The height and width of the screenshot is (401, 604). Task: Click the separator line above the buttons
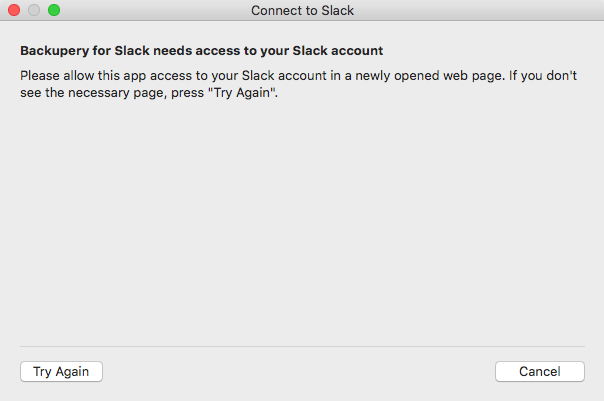tap(302, 346)
